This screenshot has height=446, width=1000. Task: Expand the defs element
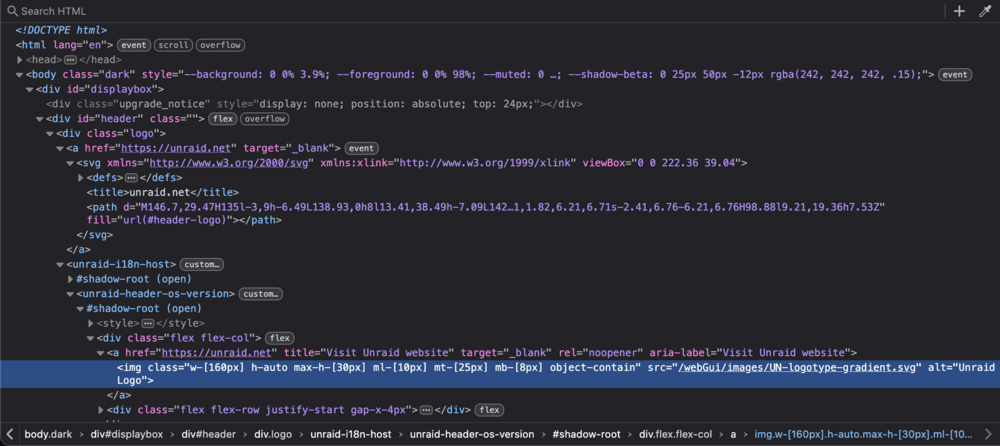(x=80, y=177)
